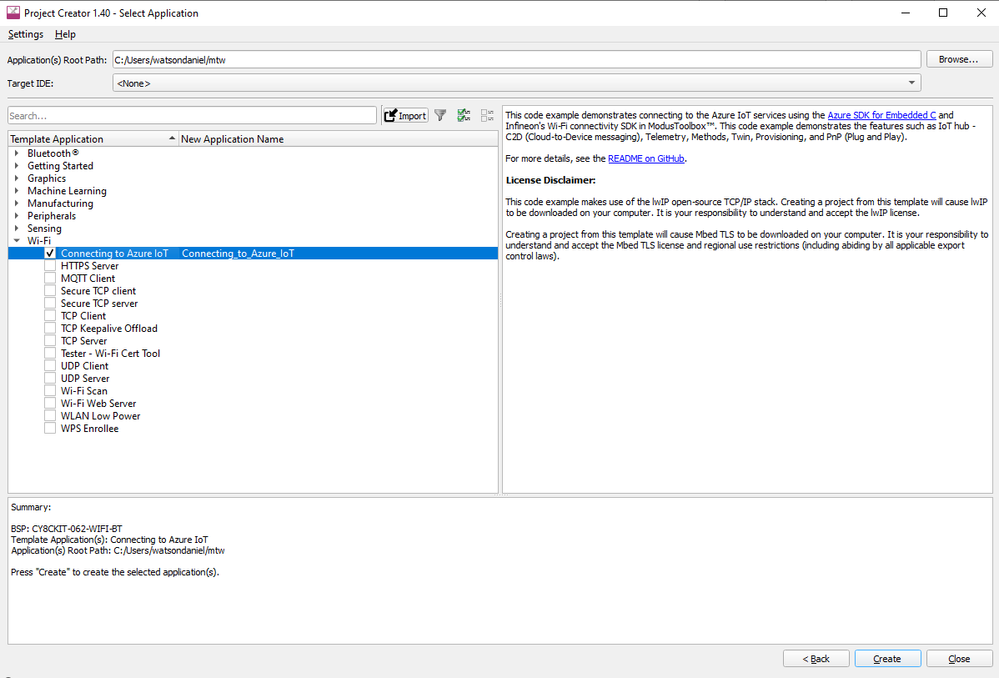
Task: Open the Settings menu
Action: pos(26,34)
